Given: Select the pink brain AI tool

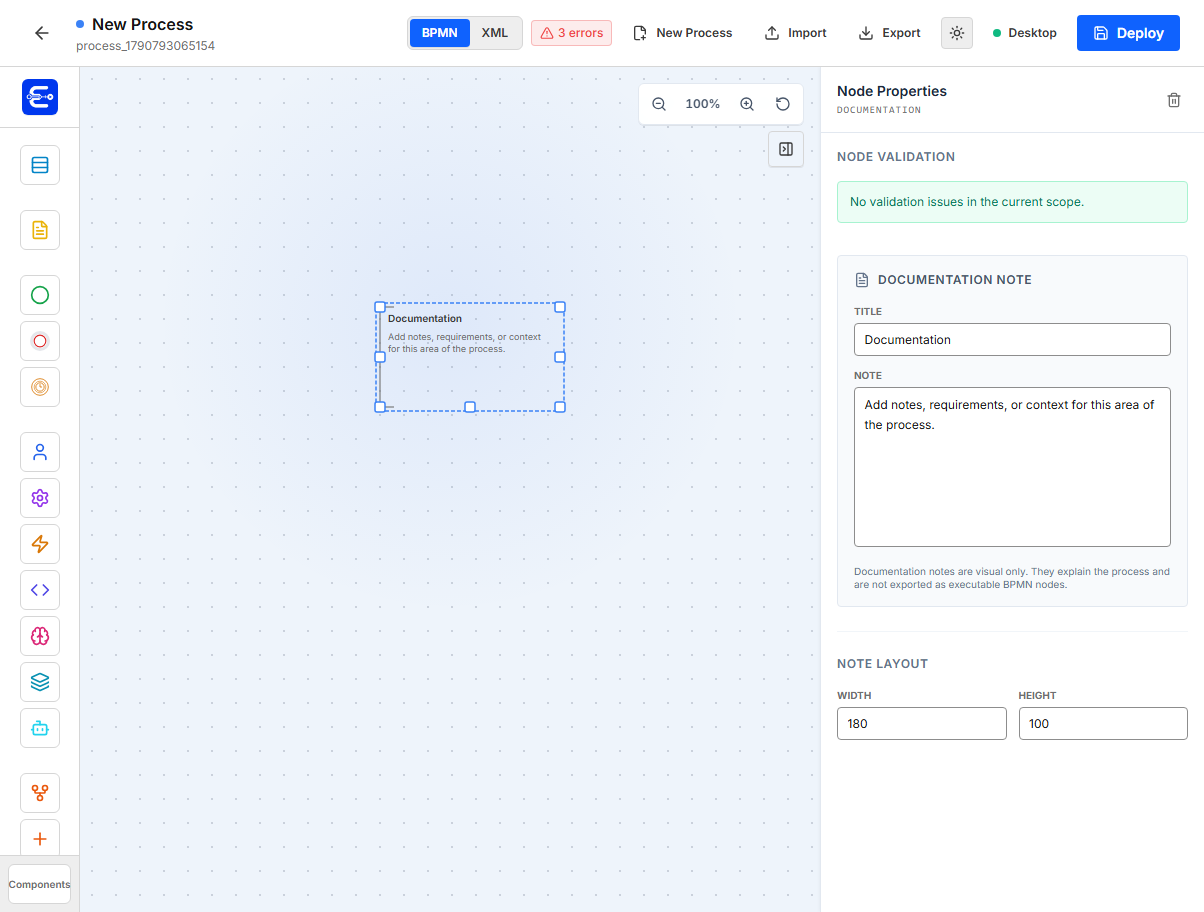Looking at the screenshot, I should pos(40,636).
